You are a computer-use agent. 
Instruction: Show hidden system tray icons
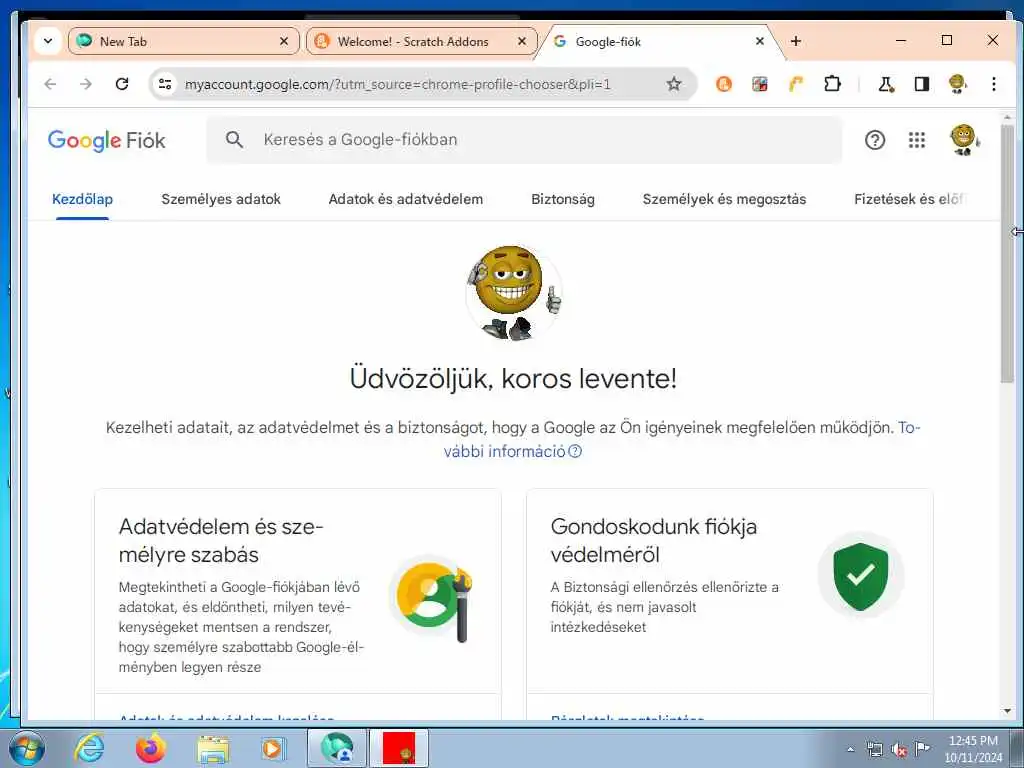click(850, 749)
